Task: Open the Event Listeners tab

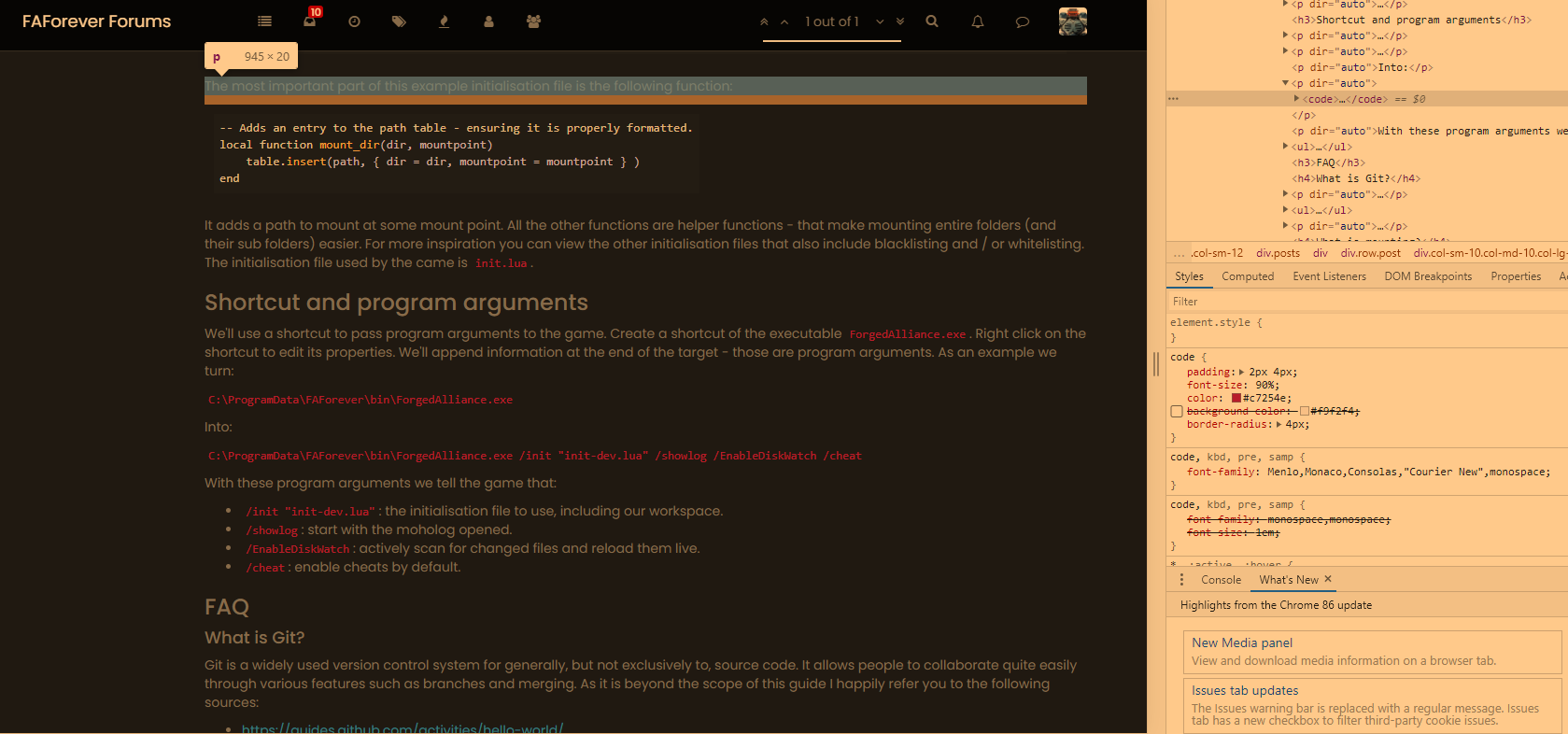Action: point(1329,276)
